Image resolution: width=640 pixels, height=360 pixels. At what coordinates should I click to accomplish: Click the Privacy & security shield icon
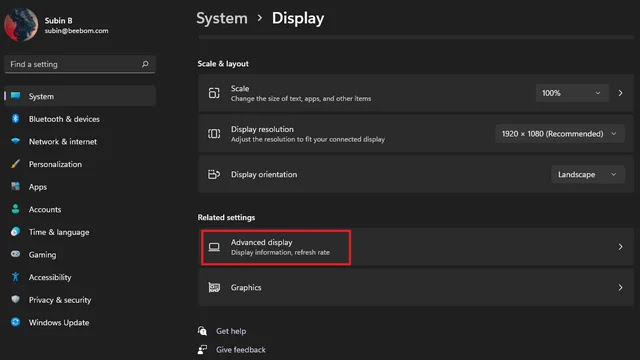[16, 299]
